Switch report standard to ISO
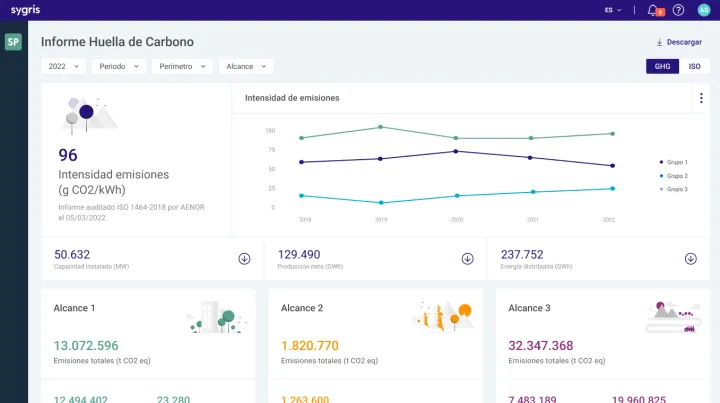The width and height of the screenshot is (720, 403). [694, 66]
